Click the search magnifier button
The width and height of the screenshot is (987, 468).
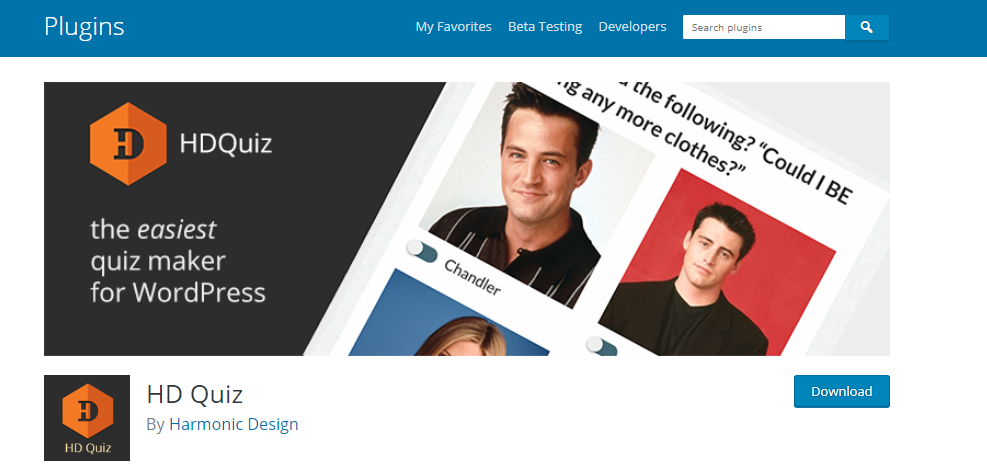[x=867, y=27]
